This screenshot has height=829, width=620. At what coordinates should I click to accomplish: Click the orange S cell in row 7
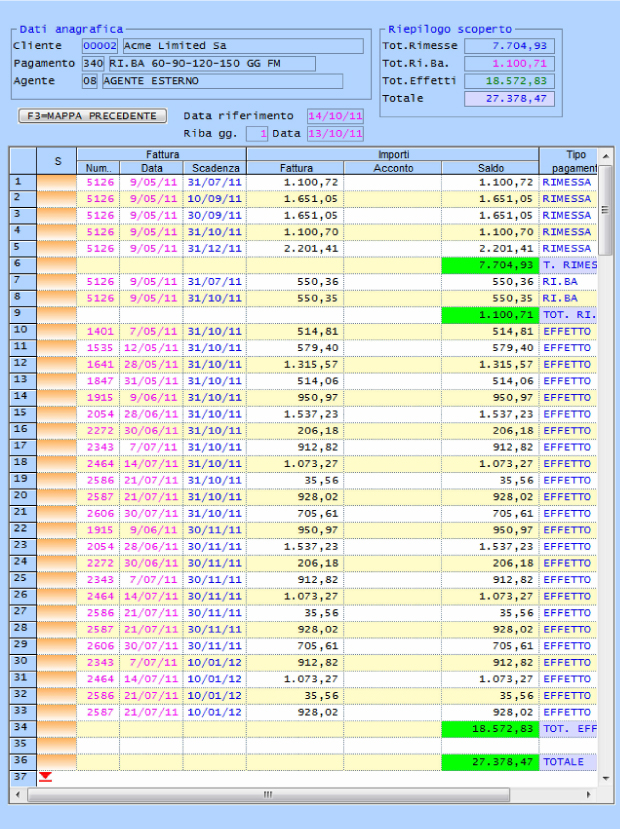tap(57, 282)
